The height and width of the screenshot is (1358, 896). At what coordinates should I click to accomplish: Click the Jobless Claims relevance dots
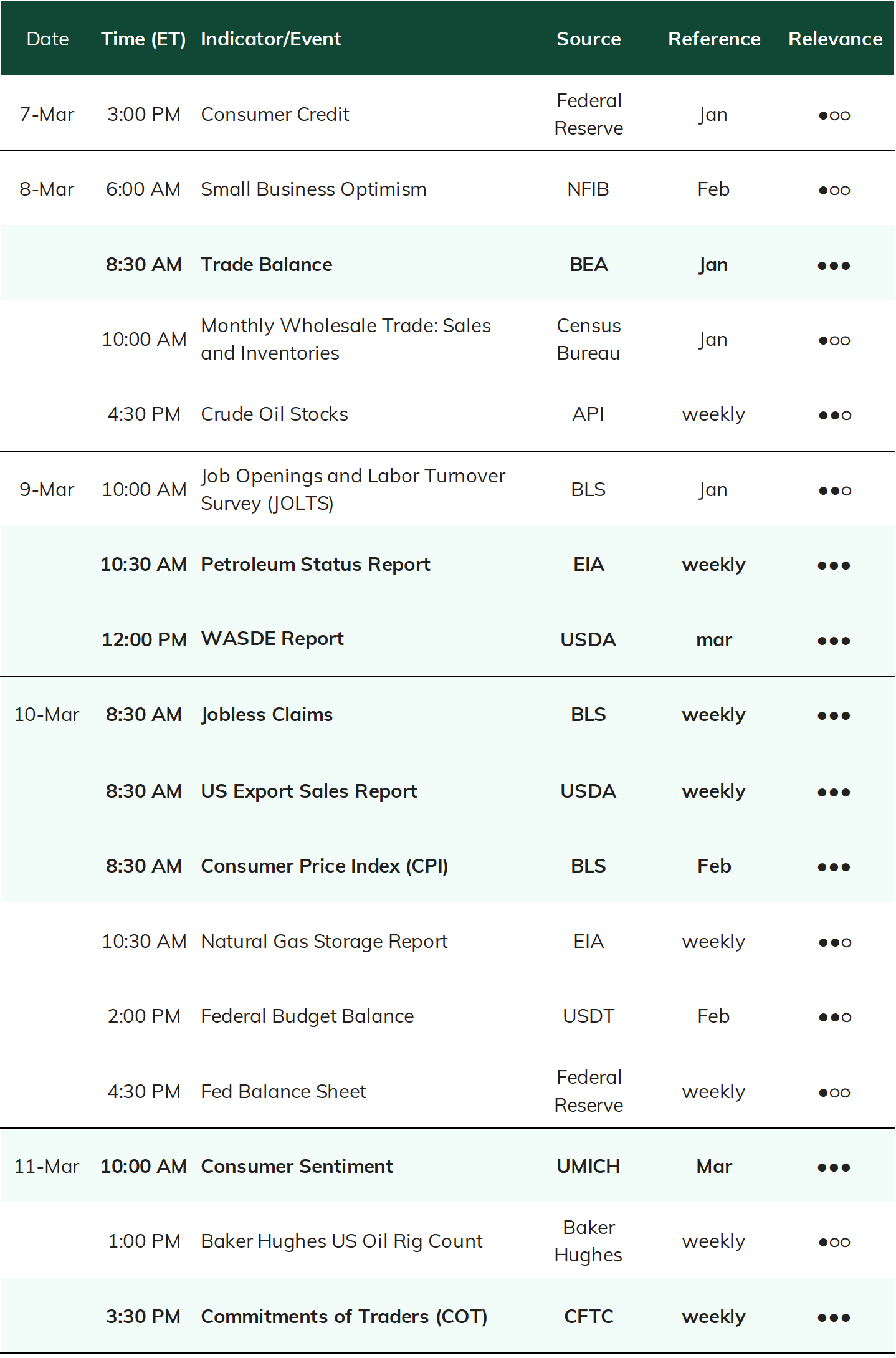[x=834, y=715]
